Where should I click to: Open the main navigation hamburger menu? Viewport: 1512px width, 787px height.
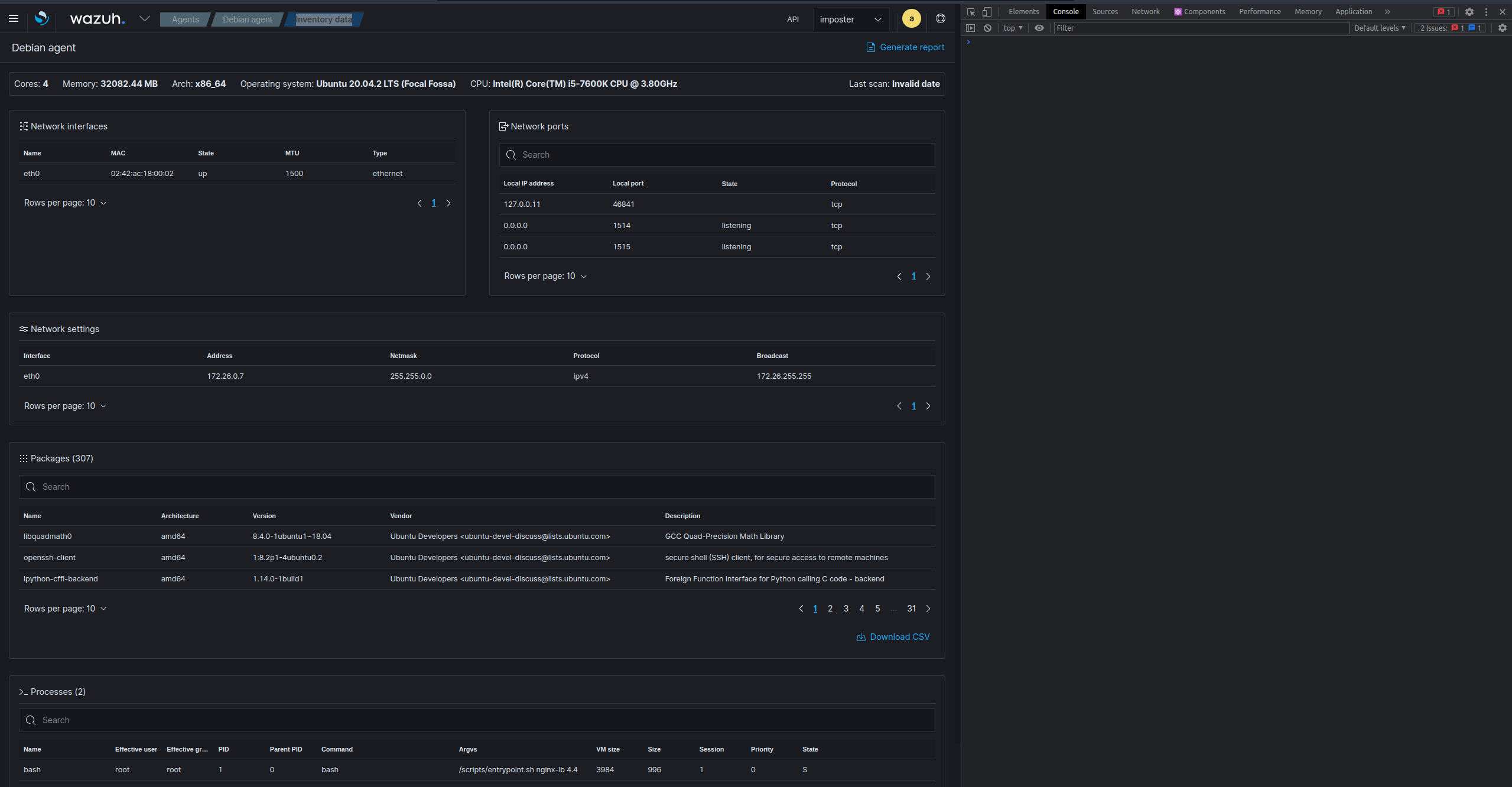point(14,18)
